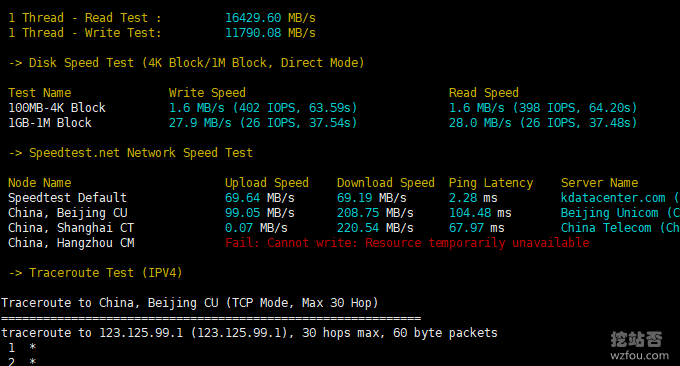Click the 'Test Name' column header
680x366 pixels.
click(x=39, y=93)
